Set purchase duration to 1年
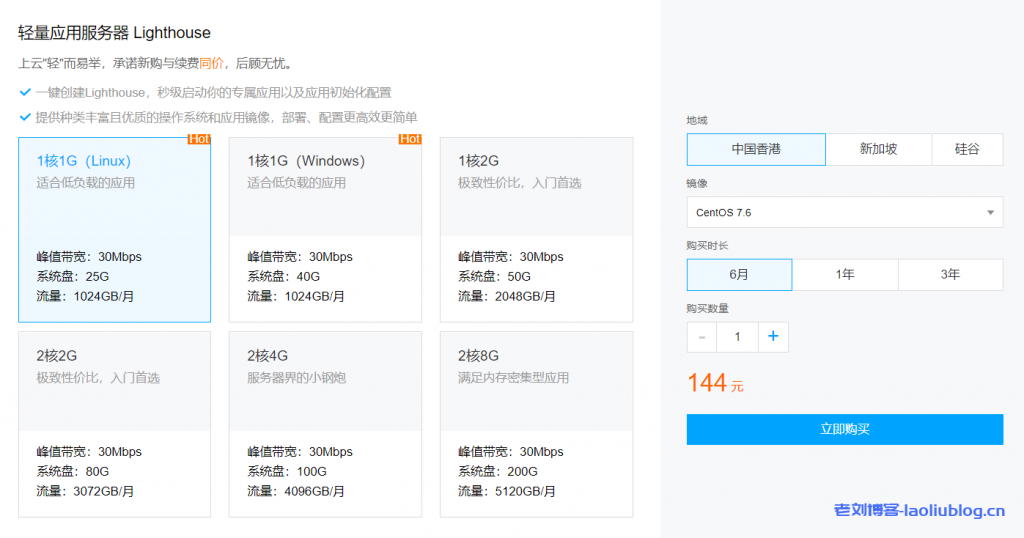1024x538 pixels. tap(845, 274)
